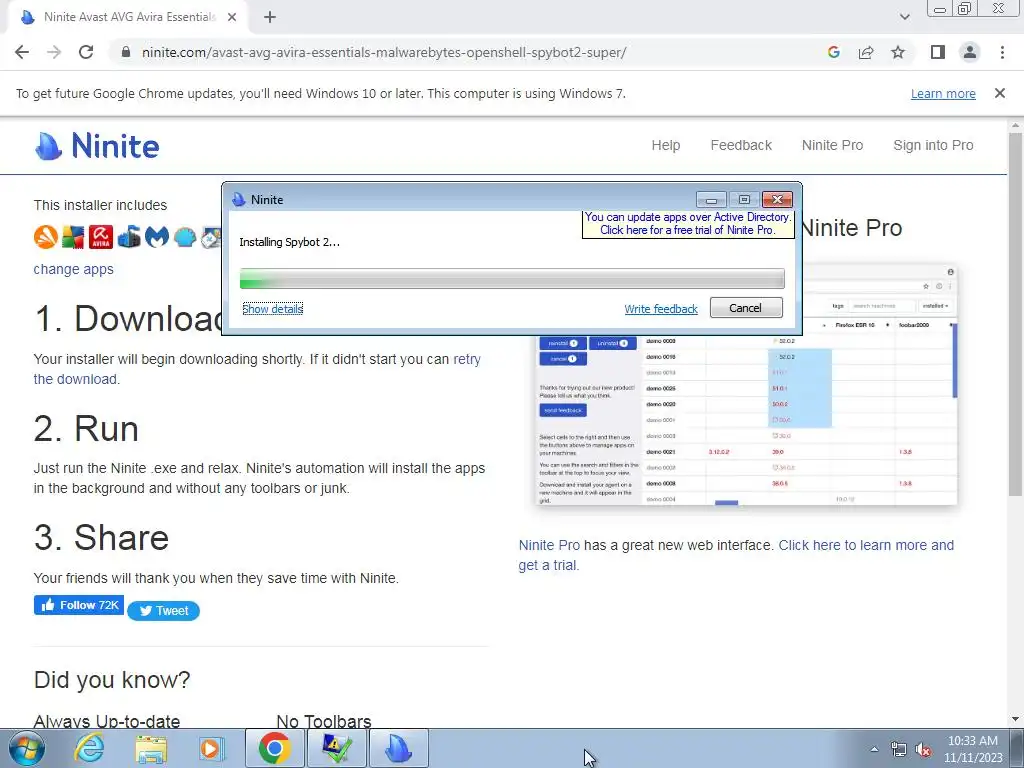Bookmark this page with the star
Screen dimensions: 1024x768
898,52
